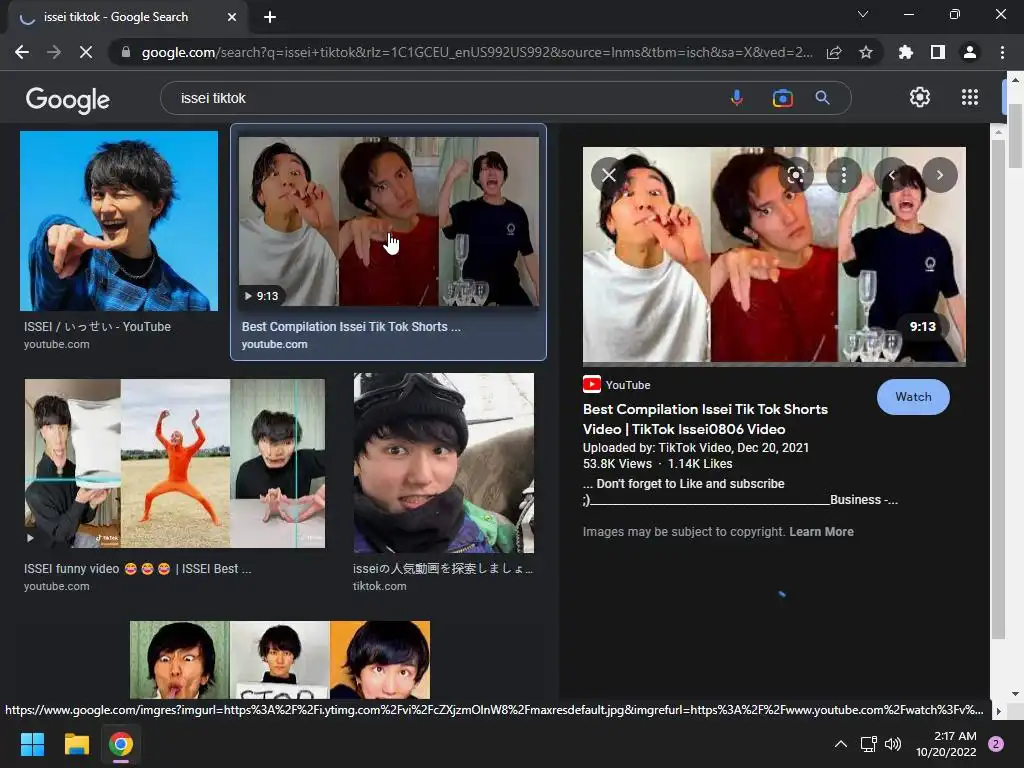Open the share this page icon
Screen dimensions: 1024x768
[834, 52]
